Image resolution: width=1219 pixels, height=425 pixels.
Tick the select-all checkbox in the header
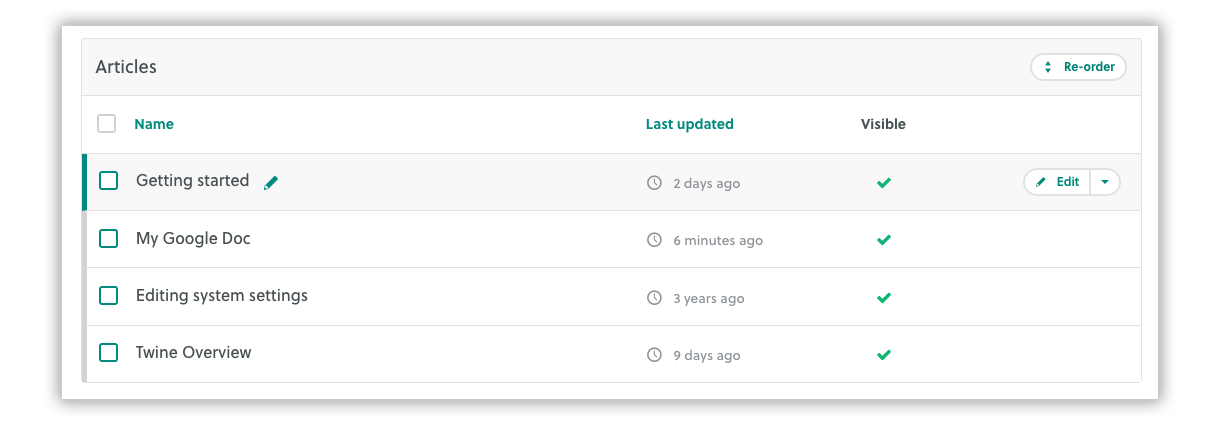click(106, 124)
